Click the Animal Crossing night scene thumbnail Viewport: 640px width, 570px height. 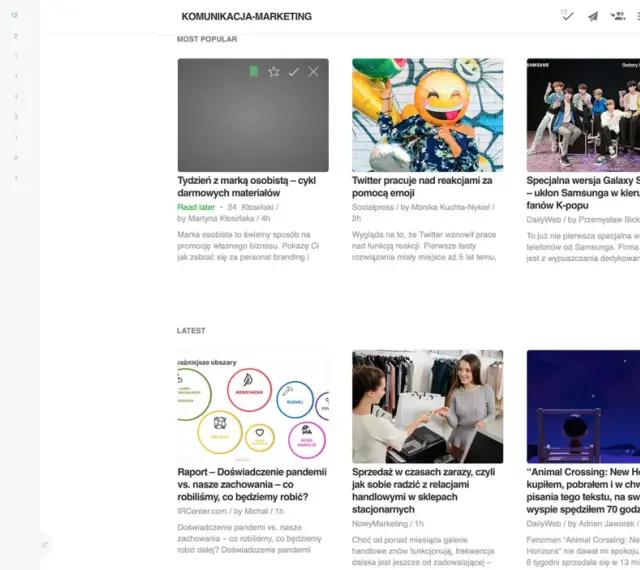point(583,406)
